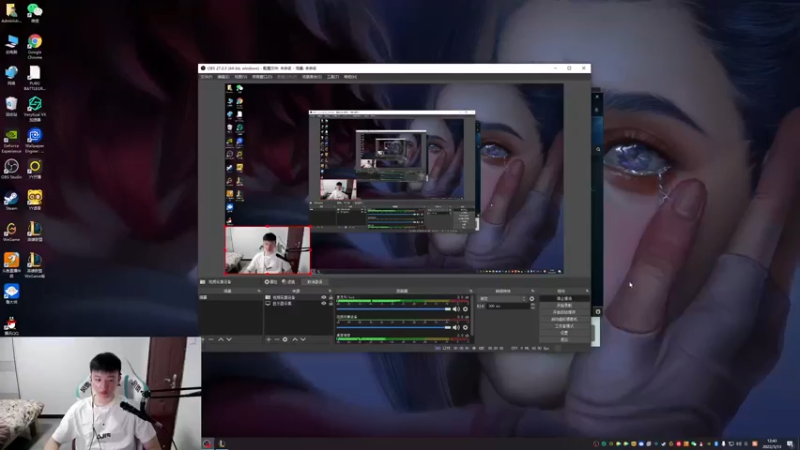The image size is (800, 450).
Task: Open settings gear of first mixer channel
Action: pos(465,309)
